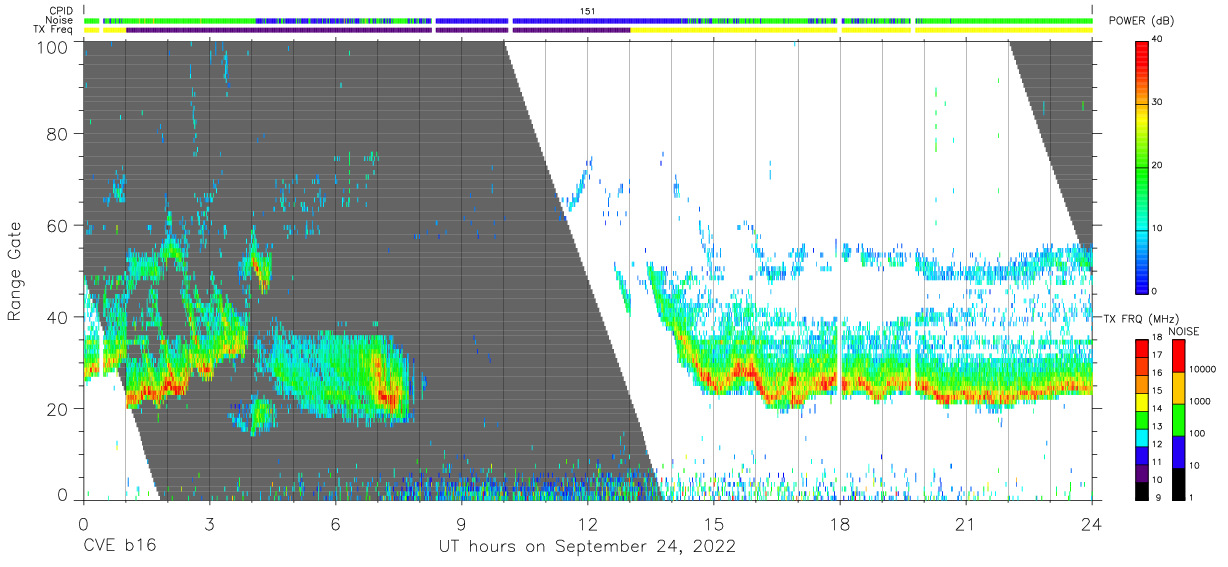
Task: Click the POWER (dB) colorbar title
Action: pyautogui.click(x=1141, y=21)
